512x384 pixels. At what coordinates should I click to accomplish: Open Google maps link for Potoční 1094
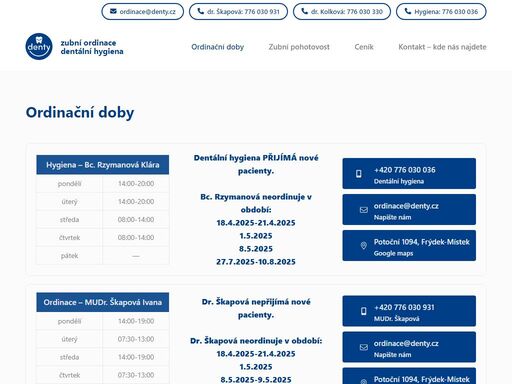[x=393, y=253]
